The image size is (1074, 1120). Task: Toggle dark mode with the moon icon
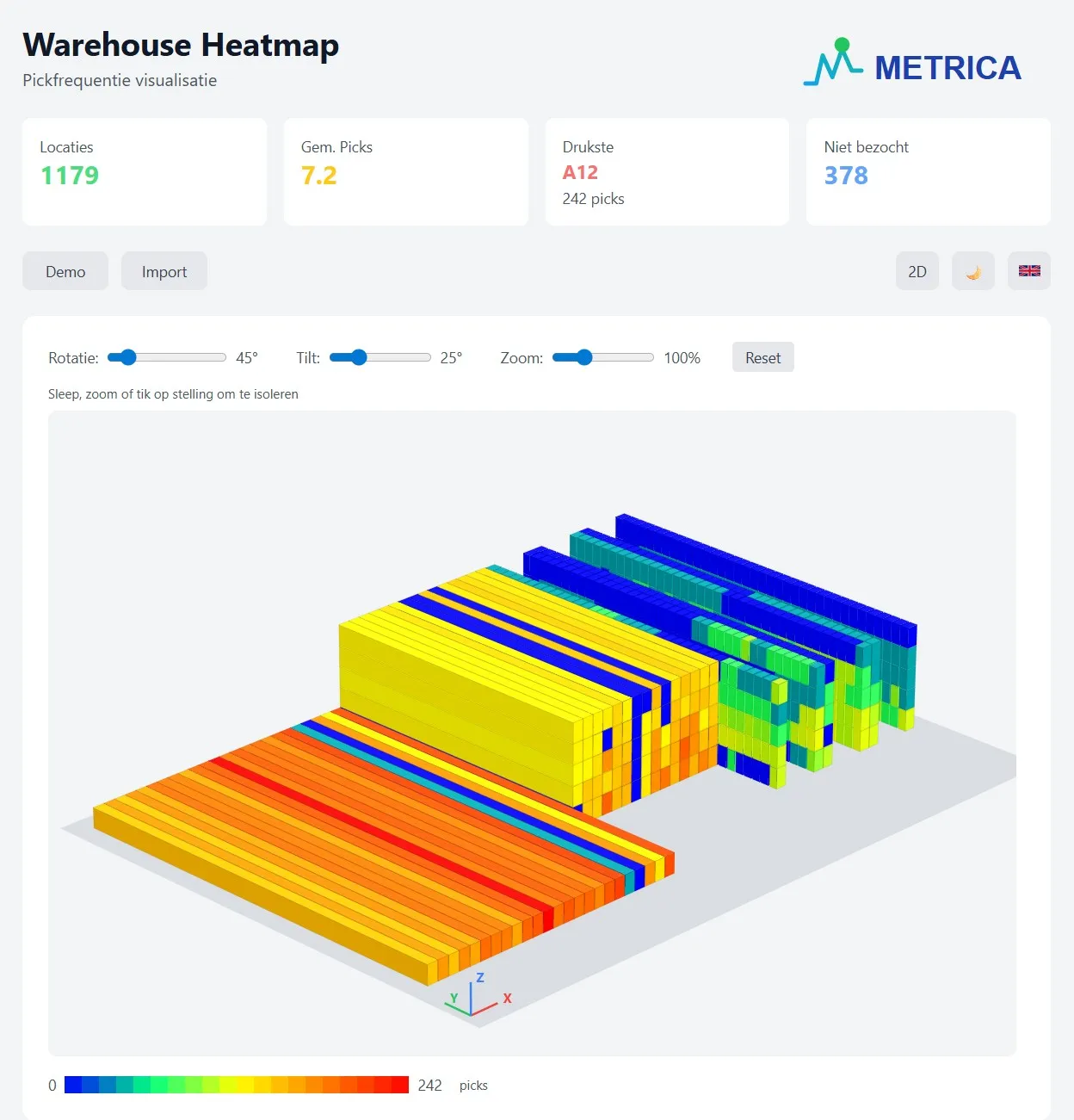click(973, 271)
